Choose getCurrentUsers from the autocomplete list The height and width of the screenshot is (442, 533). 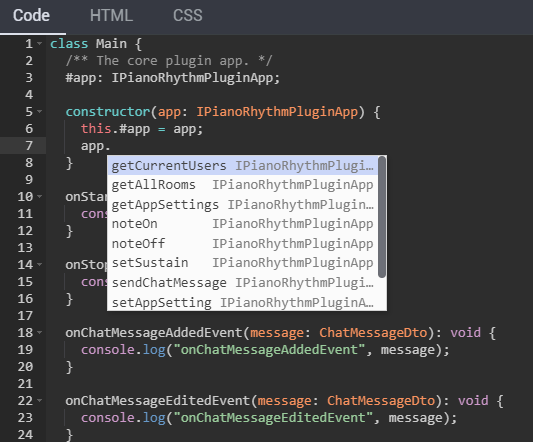pos(243,166)
